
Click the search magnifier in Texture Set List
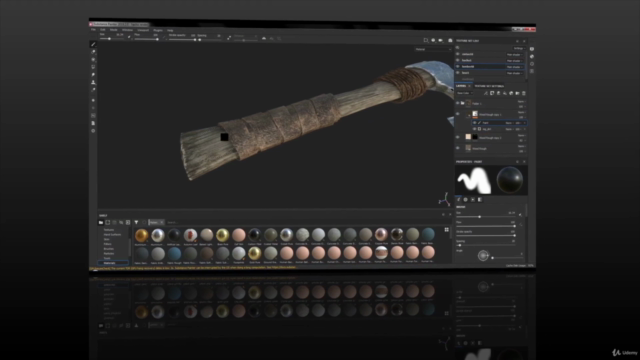[458, 48]
